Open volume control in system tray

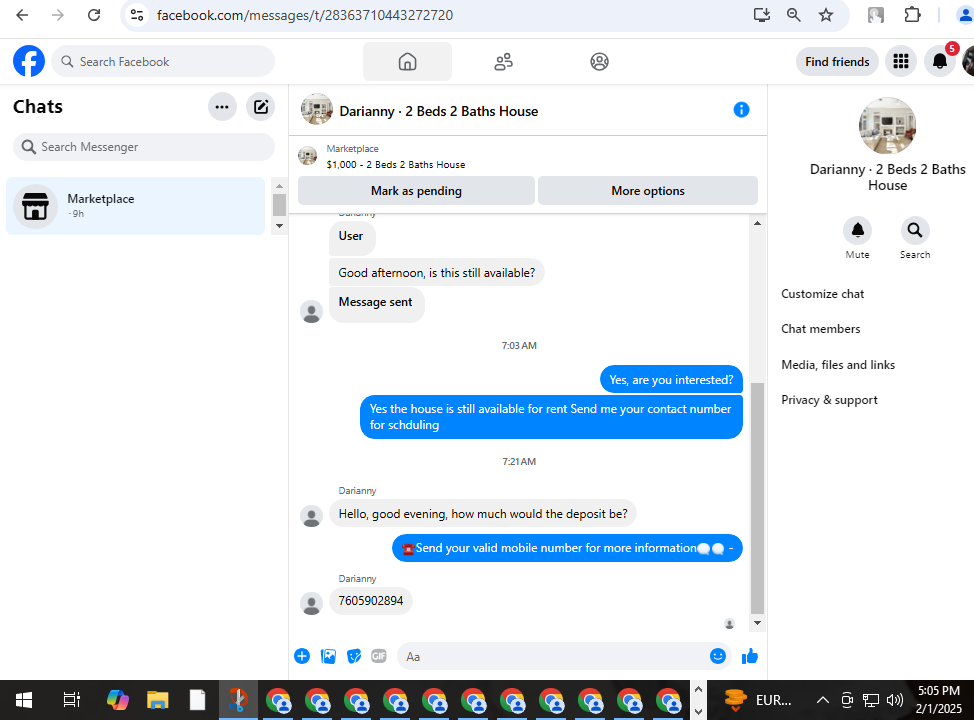[894, 701]
